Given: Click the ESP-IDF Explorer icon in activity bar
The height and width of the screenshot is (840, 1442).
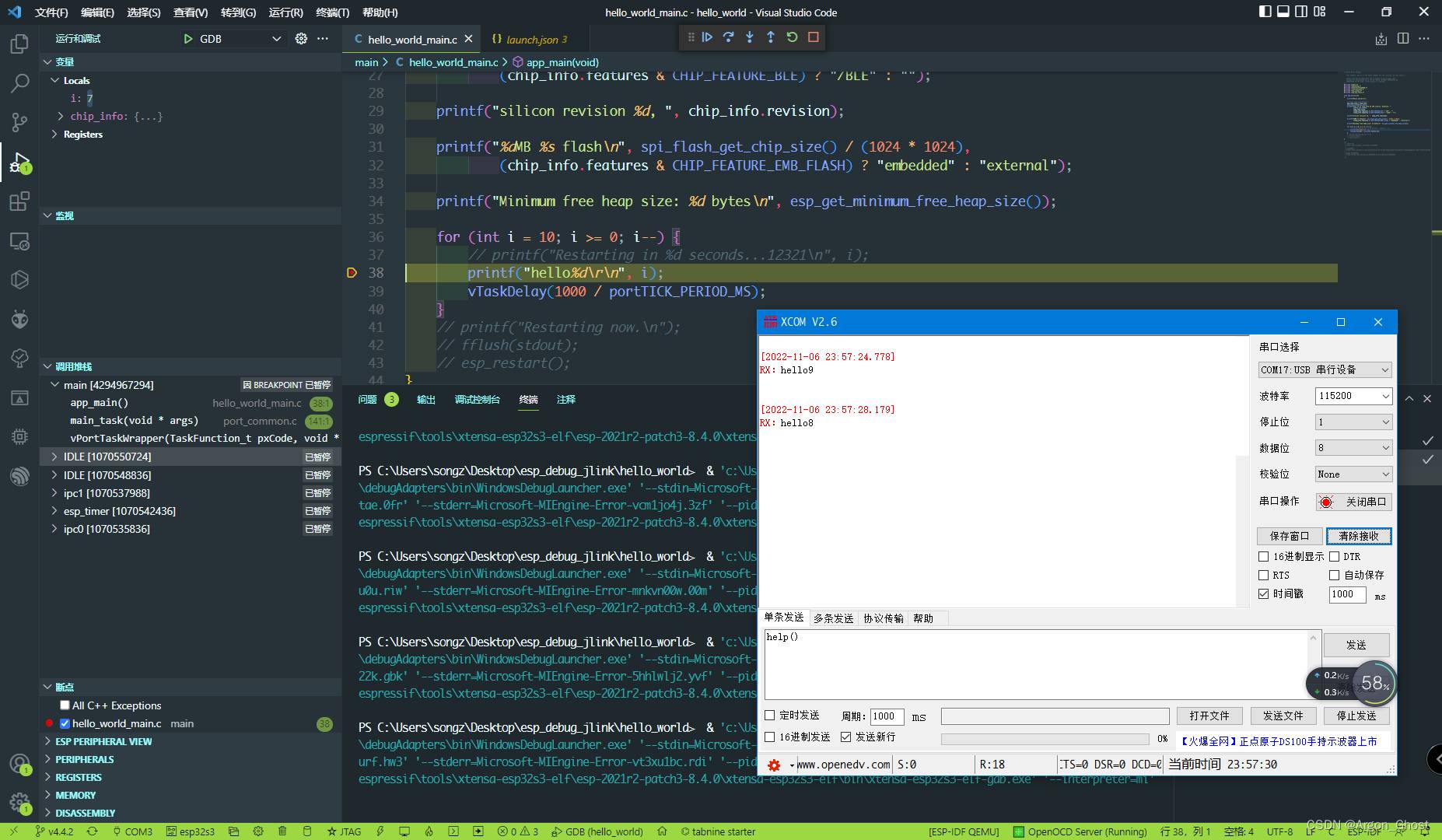Looking at the screenshot, I should tap(19, 476).
